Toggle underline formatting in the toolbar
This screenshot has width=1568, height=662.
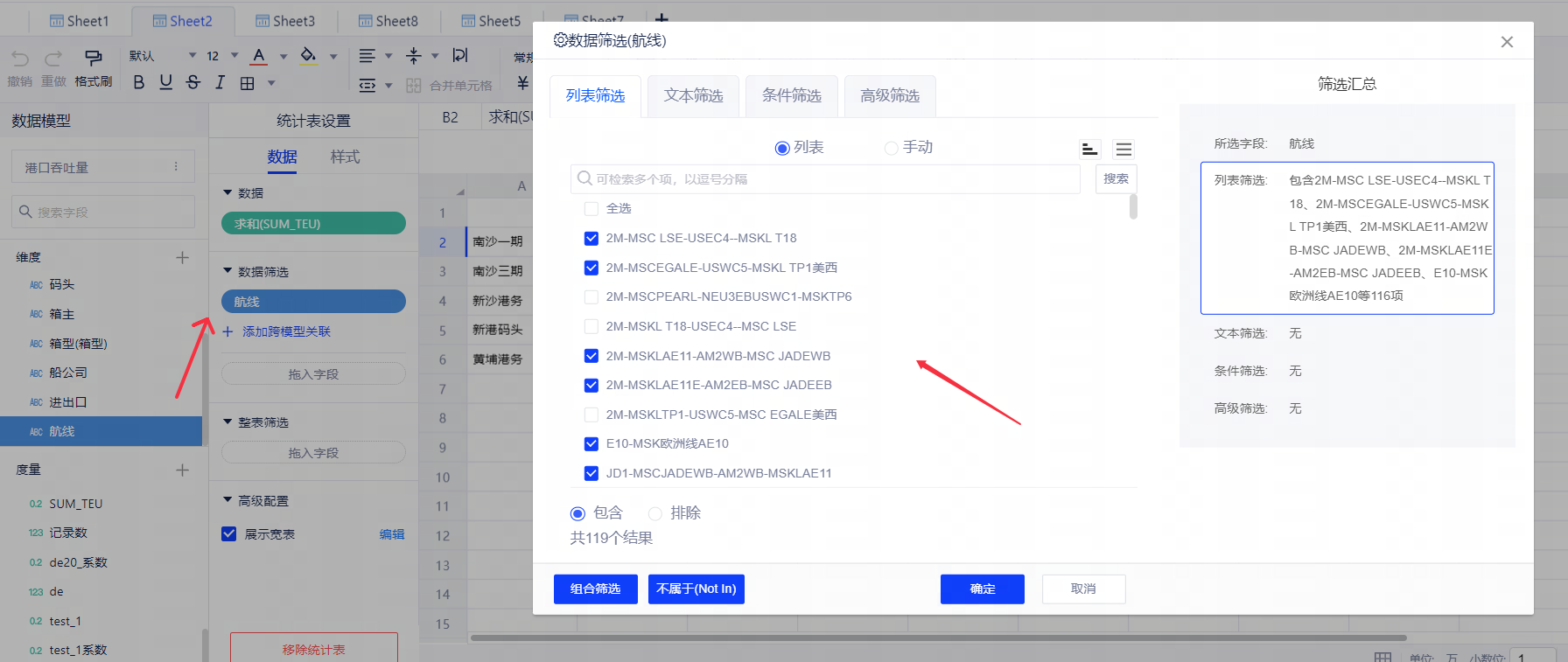coord(166,82)
